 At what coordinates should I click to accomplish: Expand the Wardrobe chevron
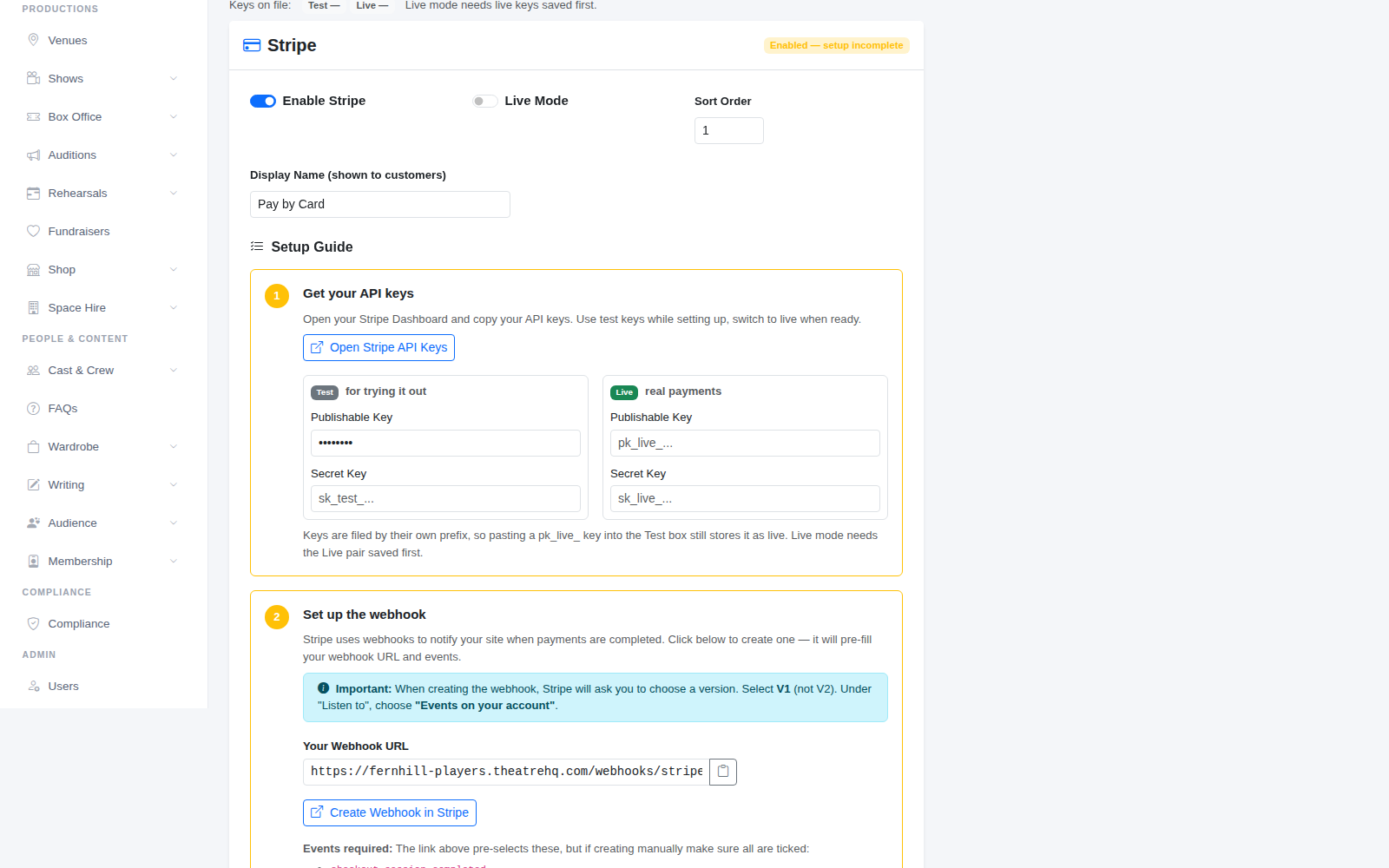click(174, 446)
